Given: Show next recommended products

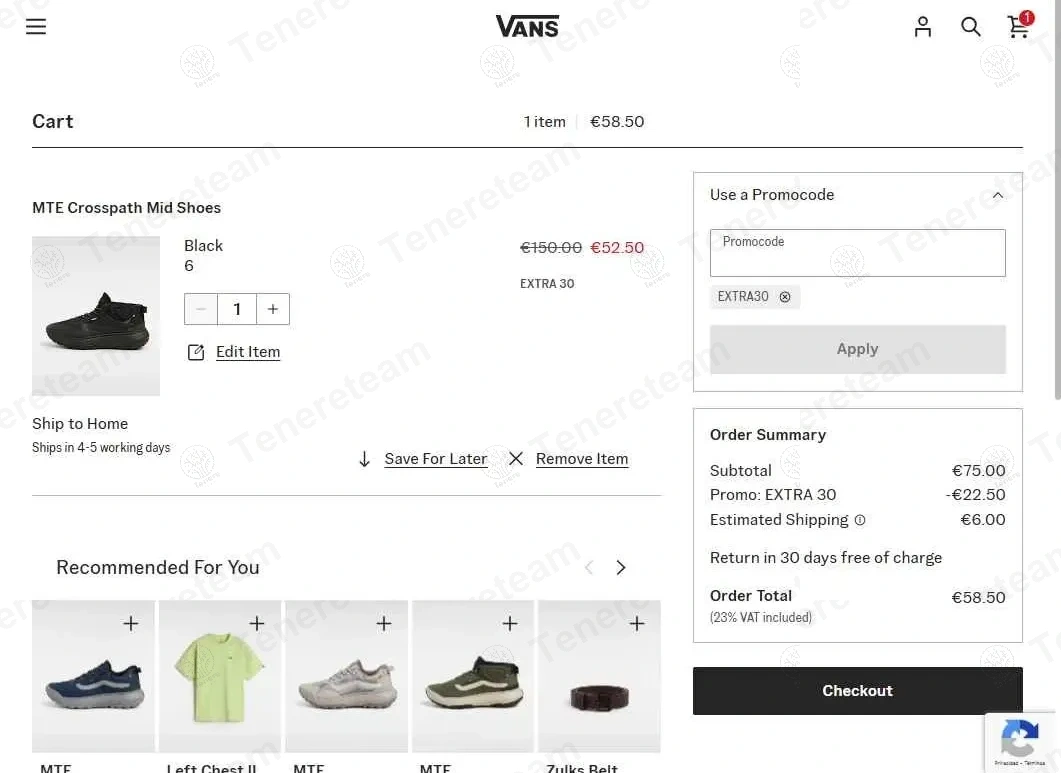Looking at the screenshot, I should tap(621, 568).
